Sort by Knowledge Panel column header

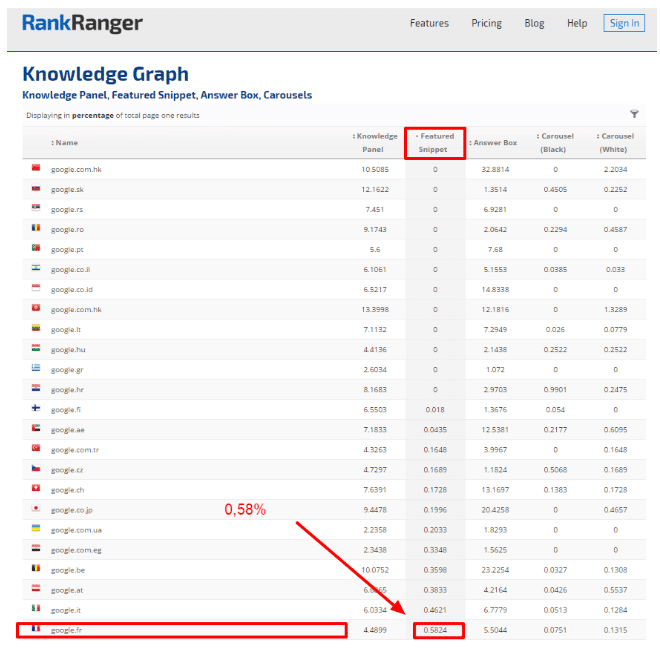coord(375,143)
